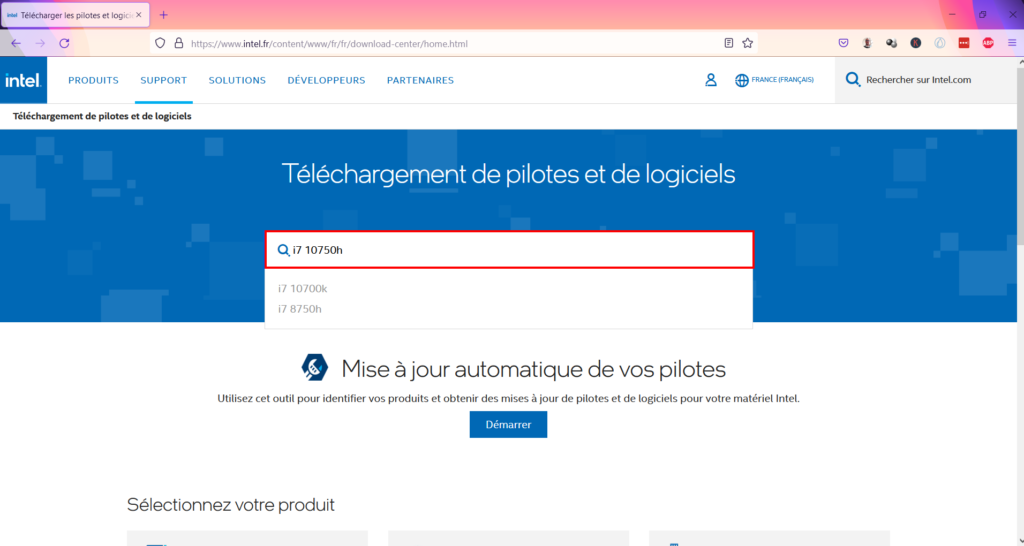
Task: Select the i7 8750h suggestion
Action: pyautogui.click(x=300, y=309)
